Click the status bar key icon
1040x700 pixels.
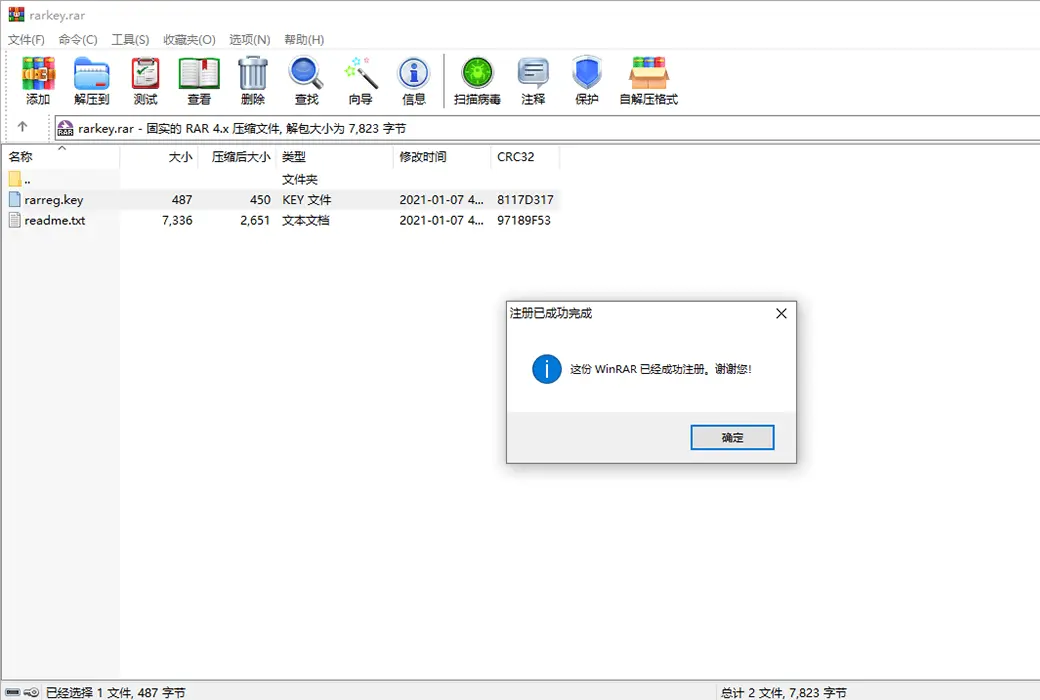[x=32, y=692]
